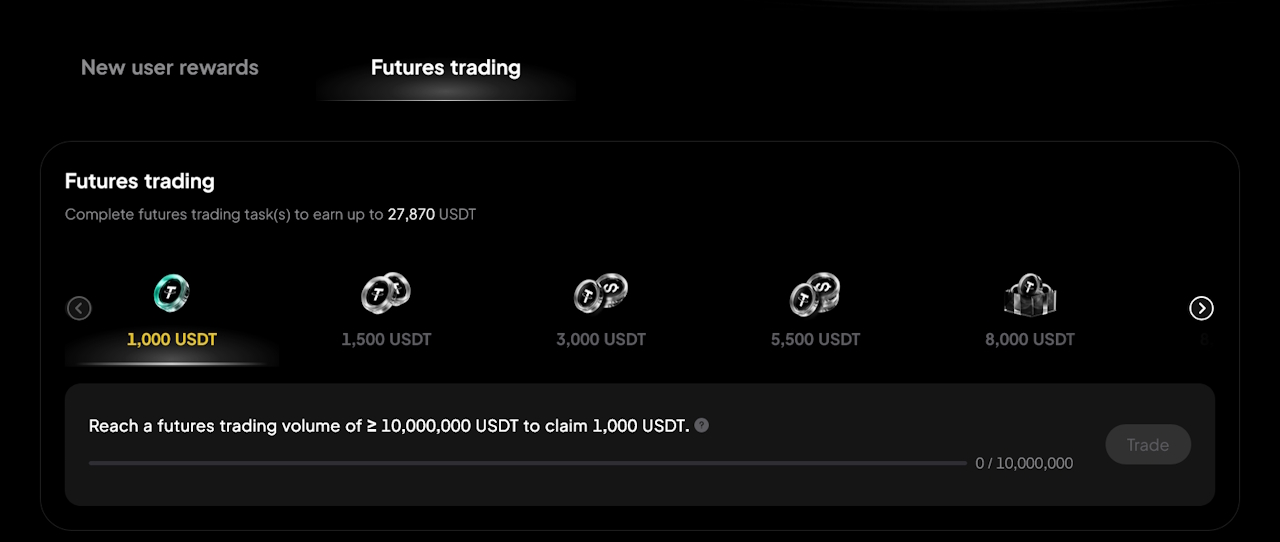1280x542 pixels.
Task: Click the Futures trading card heading
Action: 140,181
